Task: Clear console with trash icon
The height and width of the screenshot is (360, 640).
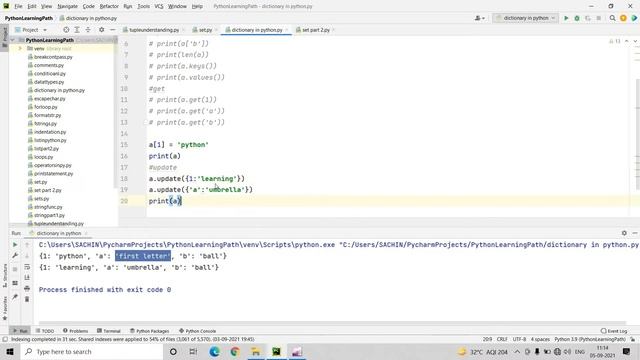Action: (x=27, y=299)
